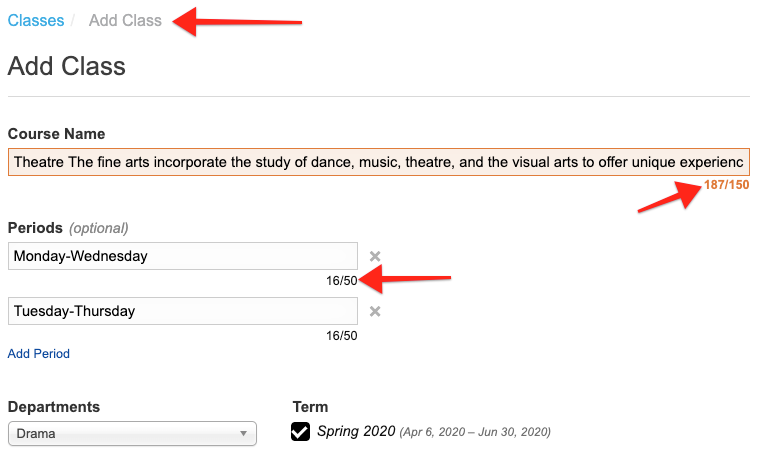757x456 pixels.
Task: Click the Course Name field label
Action: [57, 134]
